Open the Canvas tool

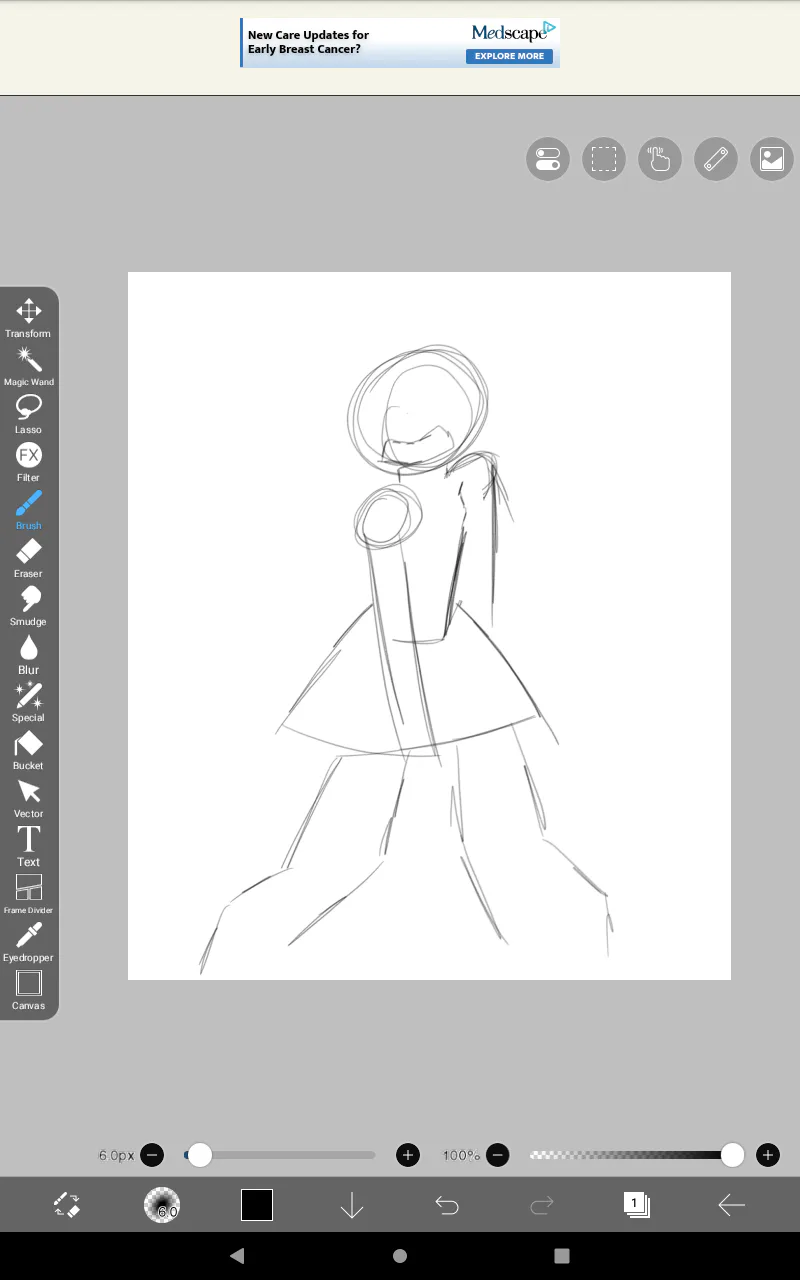(29, 990)
